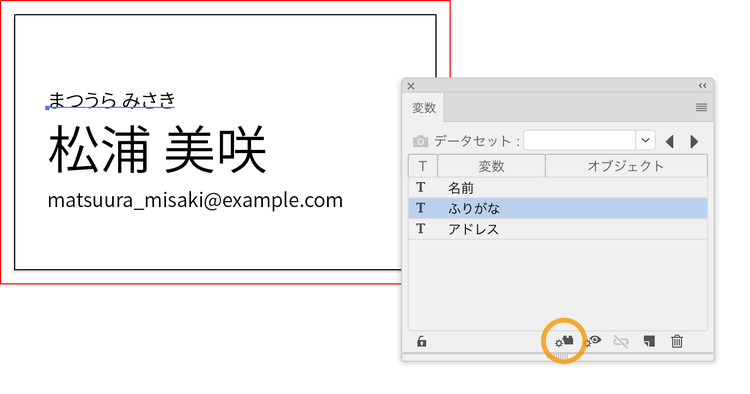Select the 松浦 美咲 name text

[x=157, y=149]
